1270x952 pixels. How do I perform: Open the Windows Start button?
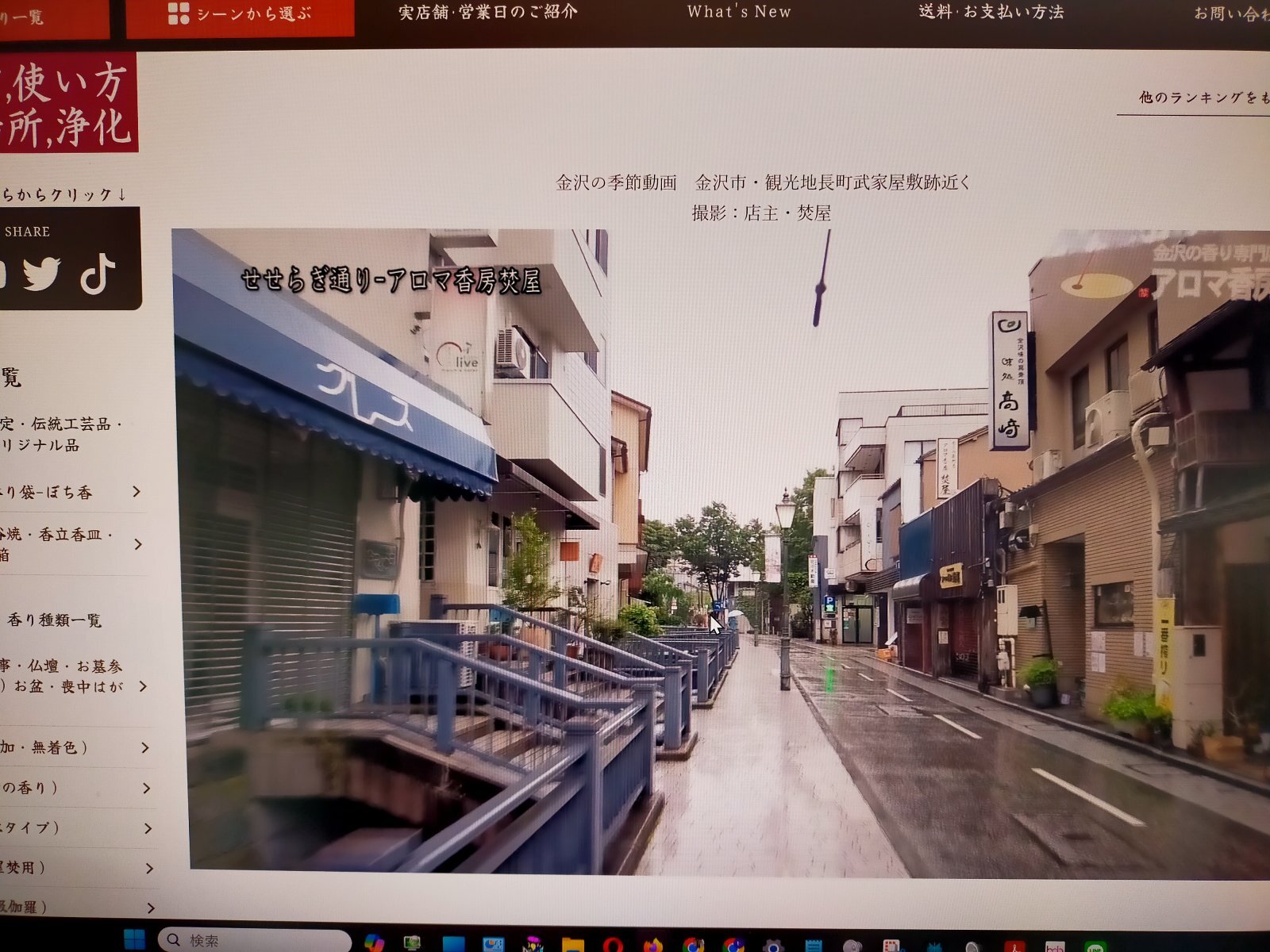[135, 940]
